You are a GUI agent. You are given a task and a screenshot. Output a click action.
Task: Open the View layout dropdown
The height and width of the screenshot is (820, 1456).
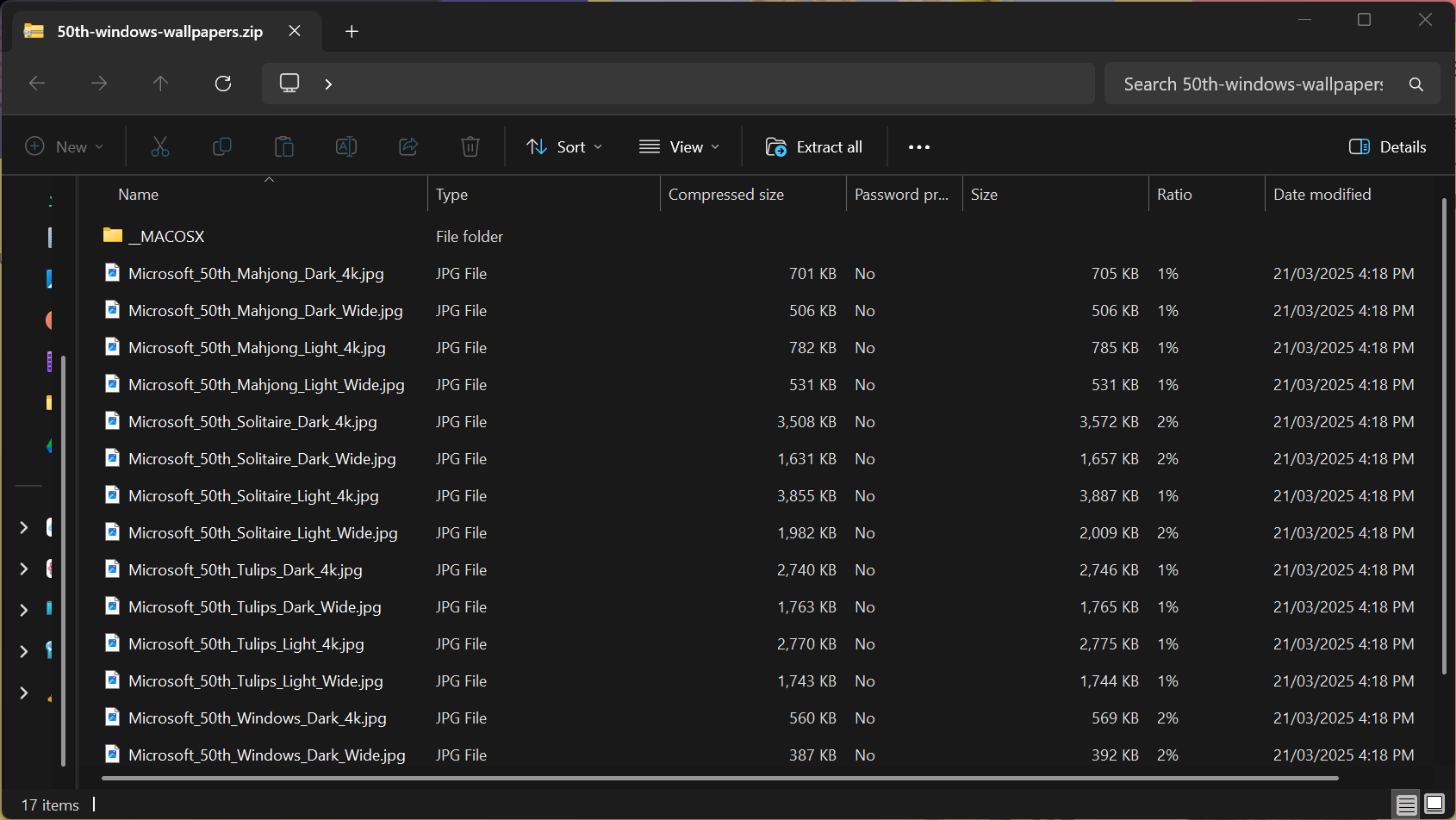(x=679, y=147)
